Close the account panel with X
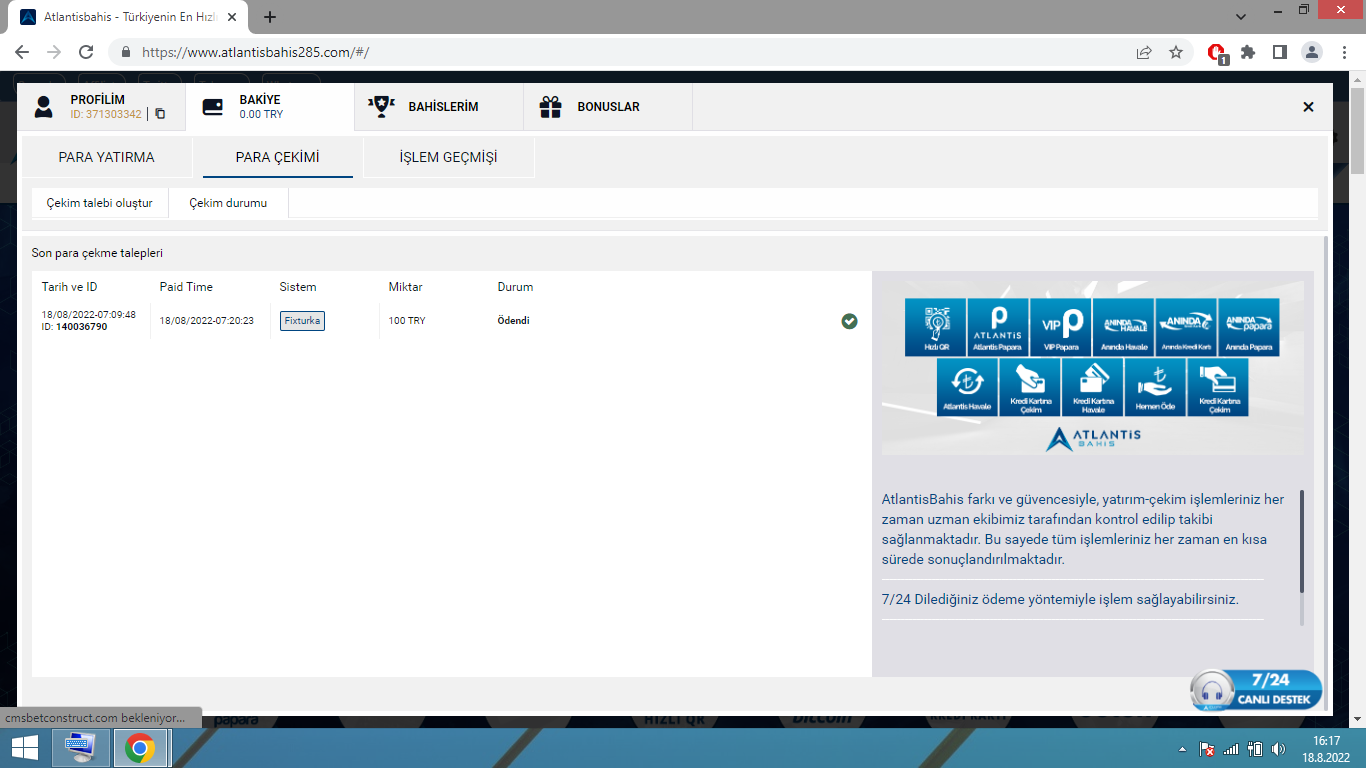This screenshot has height=768, width=1366. (x=1308, y=107)
